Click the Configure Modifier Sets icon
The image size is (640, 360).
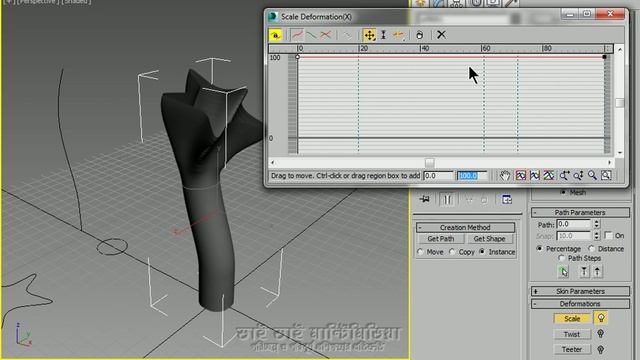click(507, 200)
